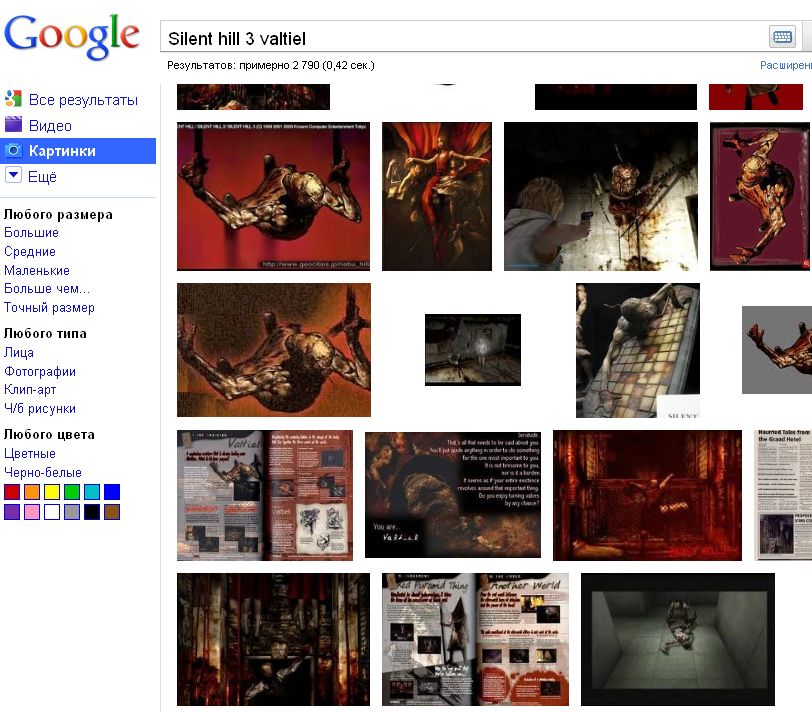Screen dimensions: 812x712
Task: Open the 'Another World' magazine spread thumbnail
Action: (475, 640)
